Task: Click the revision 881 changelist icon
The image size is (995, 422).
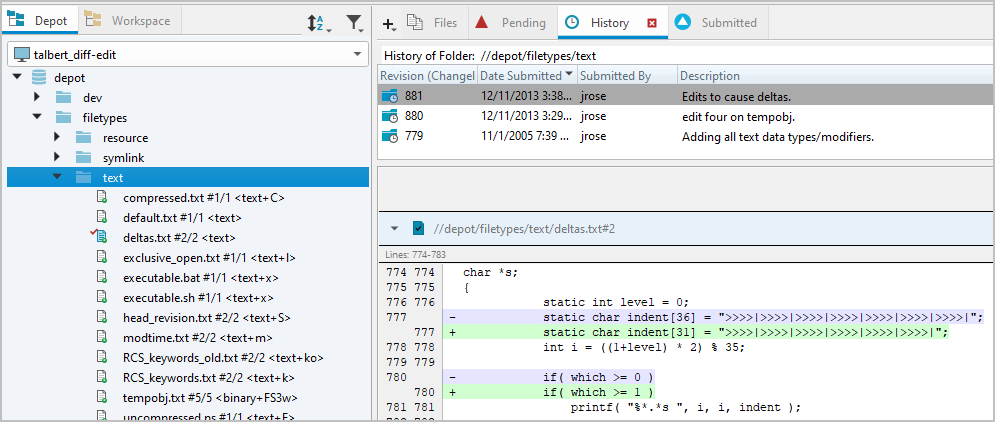Action: click(x=390, y=96)
